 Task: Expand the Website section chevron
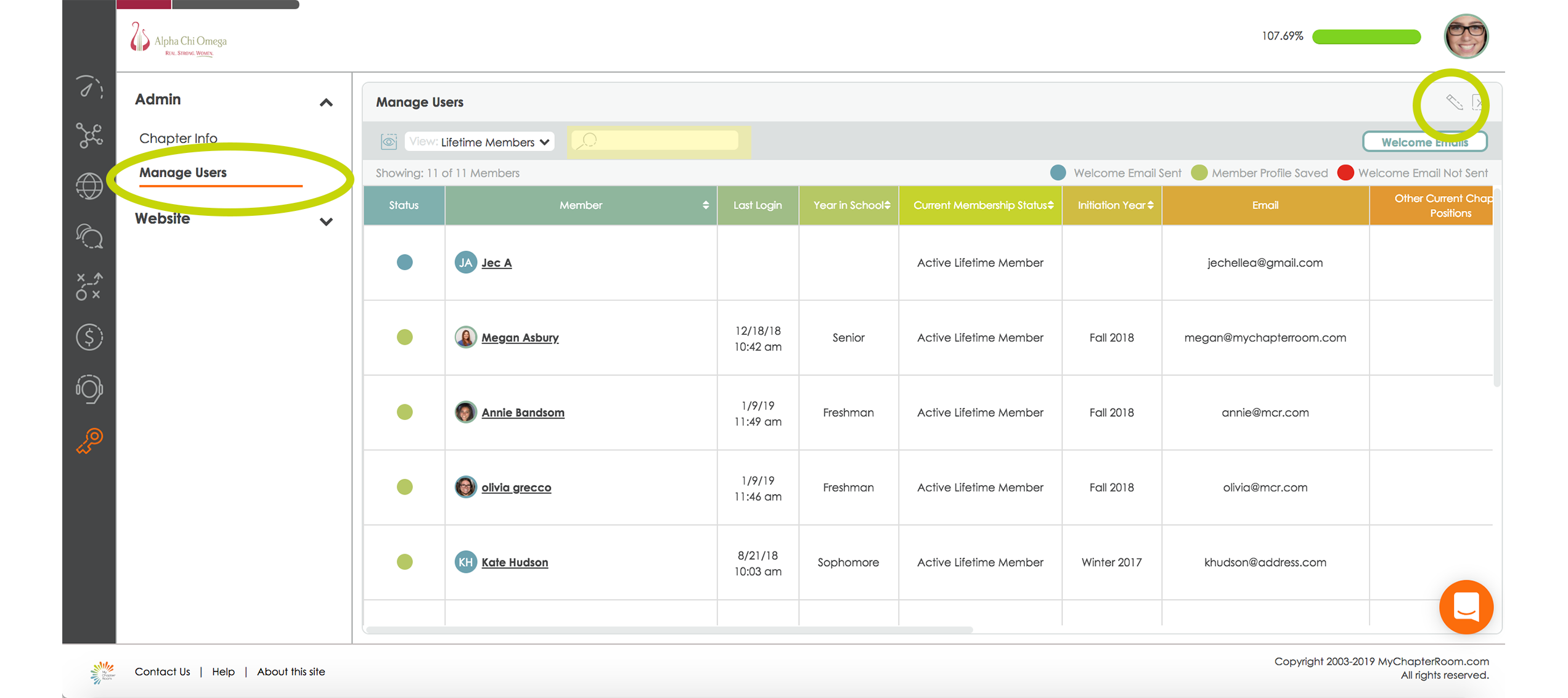coord(326,221)
